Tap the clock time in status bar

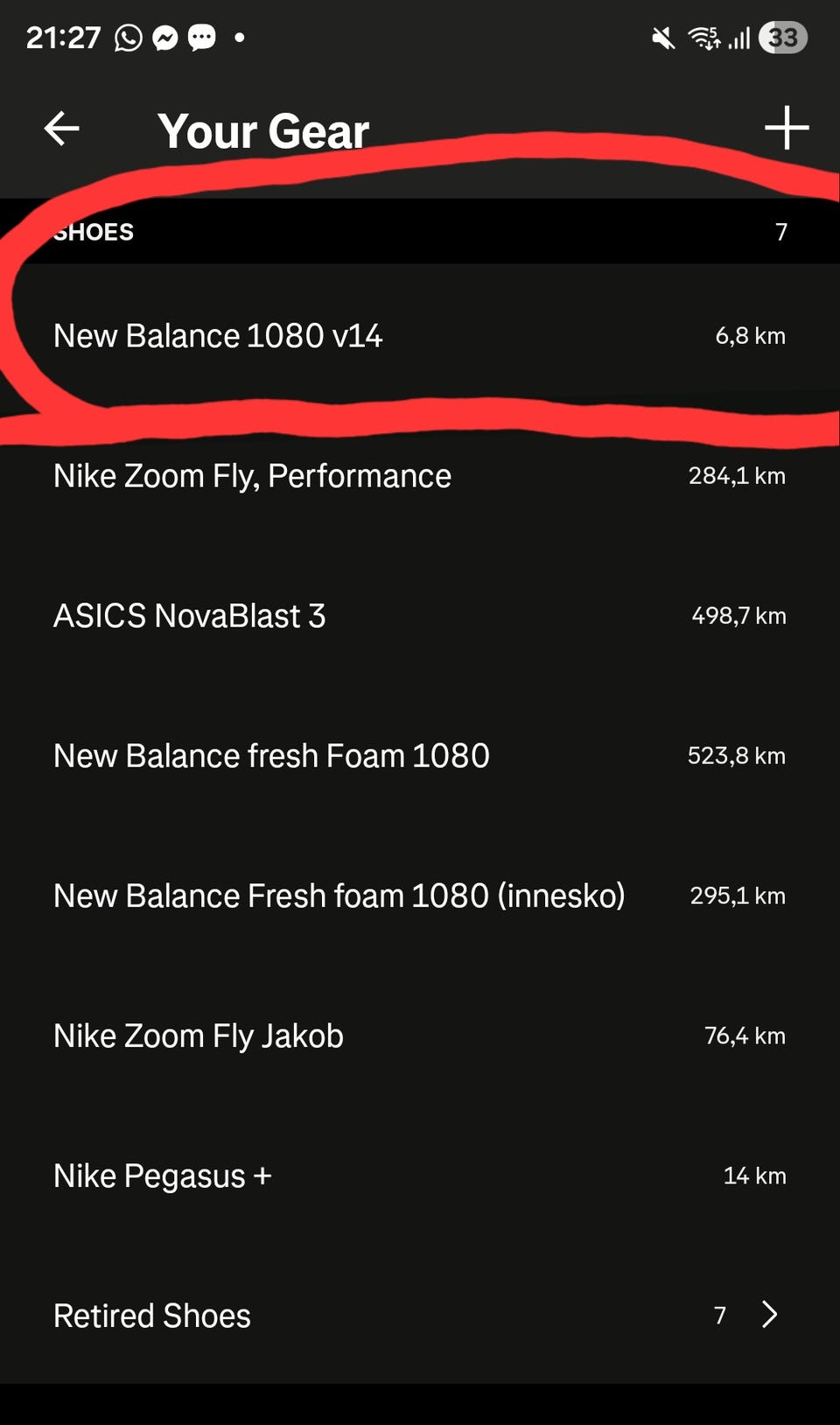tap(63, 38)
